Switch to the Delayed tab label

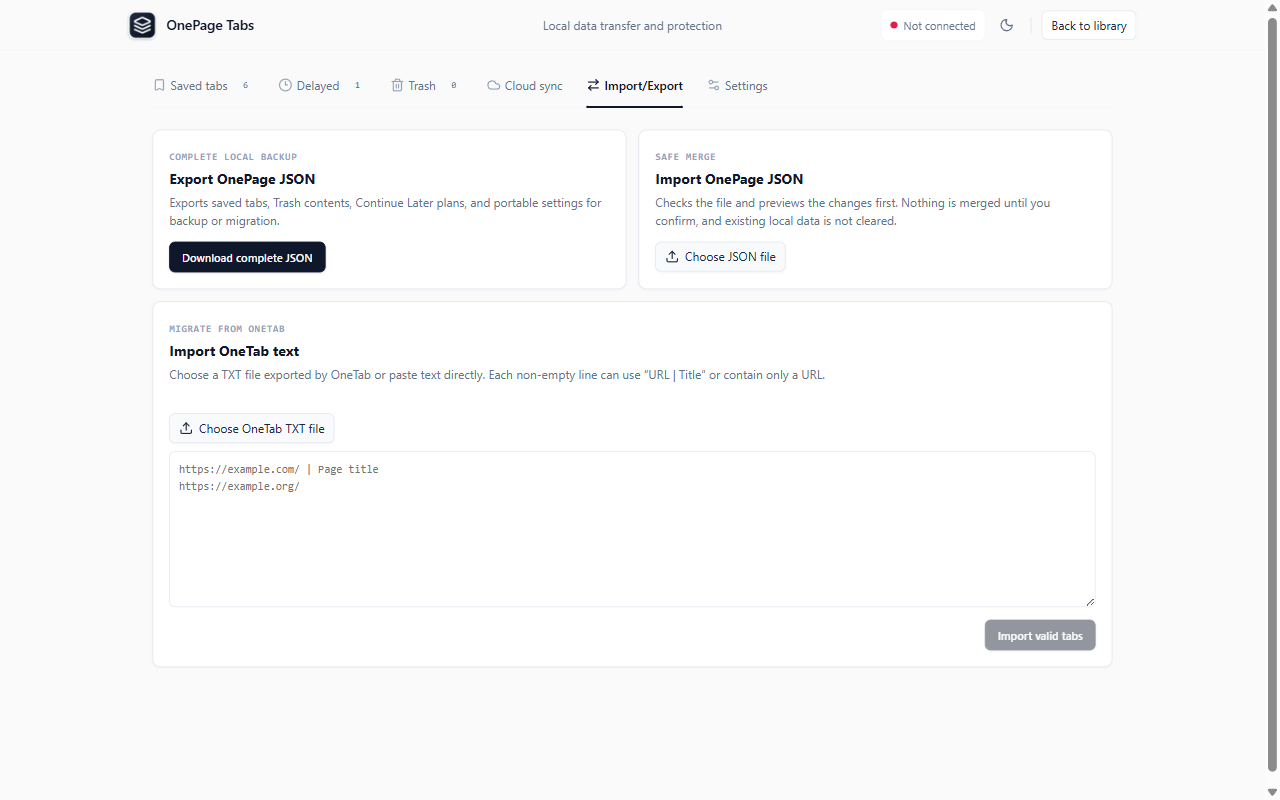[318, 86]
